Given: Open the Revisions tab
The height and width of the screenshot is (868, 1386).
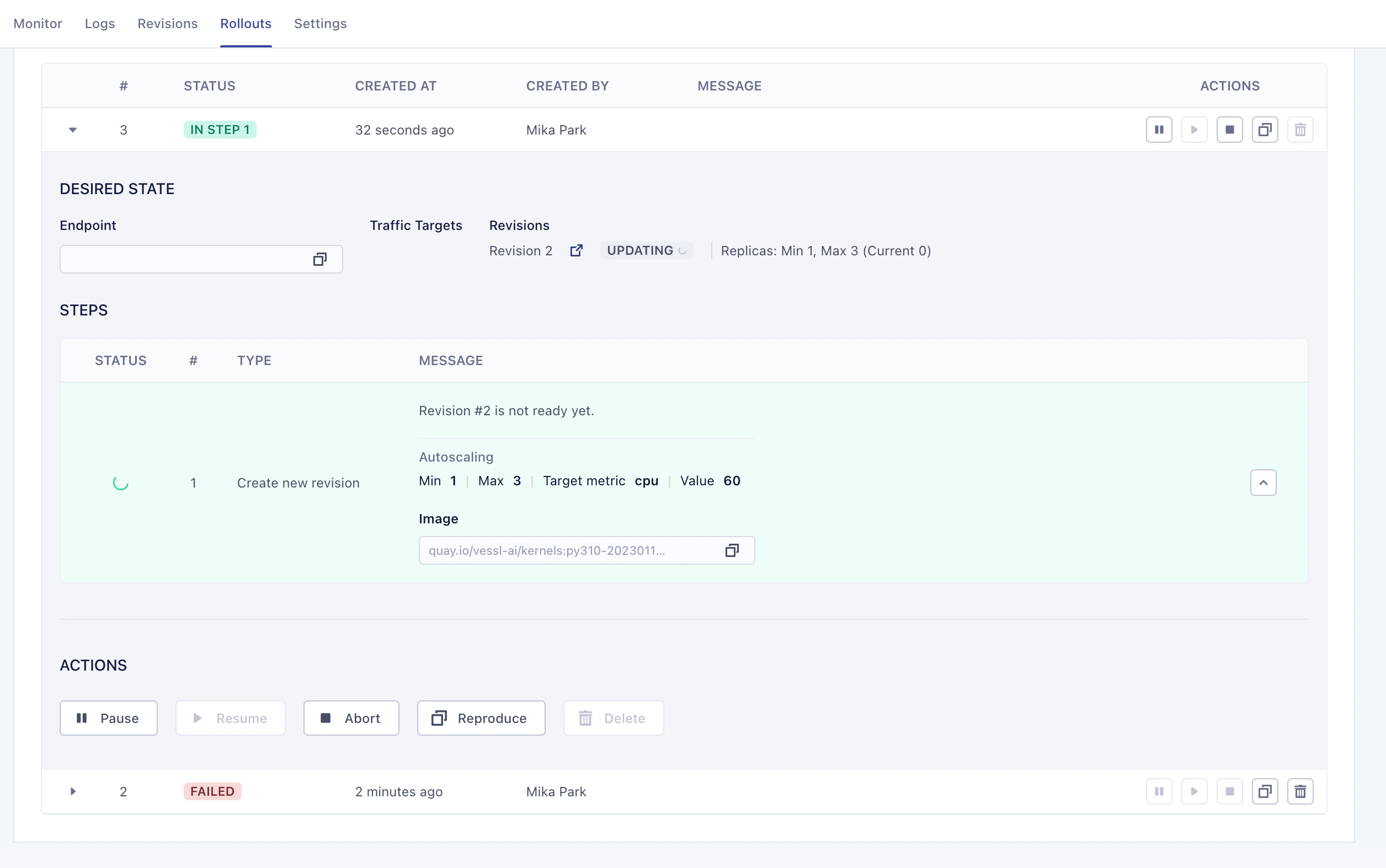Looking at the screenshot, I should click(x=167, y=24).
